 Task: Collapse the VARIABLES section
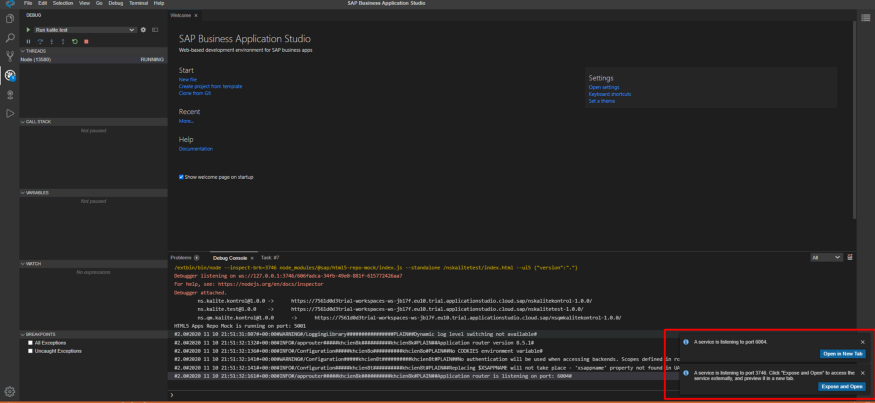(x=93, y=193)
